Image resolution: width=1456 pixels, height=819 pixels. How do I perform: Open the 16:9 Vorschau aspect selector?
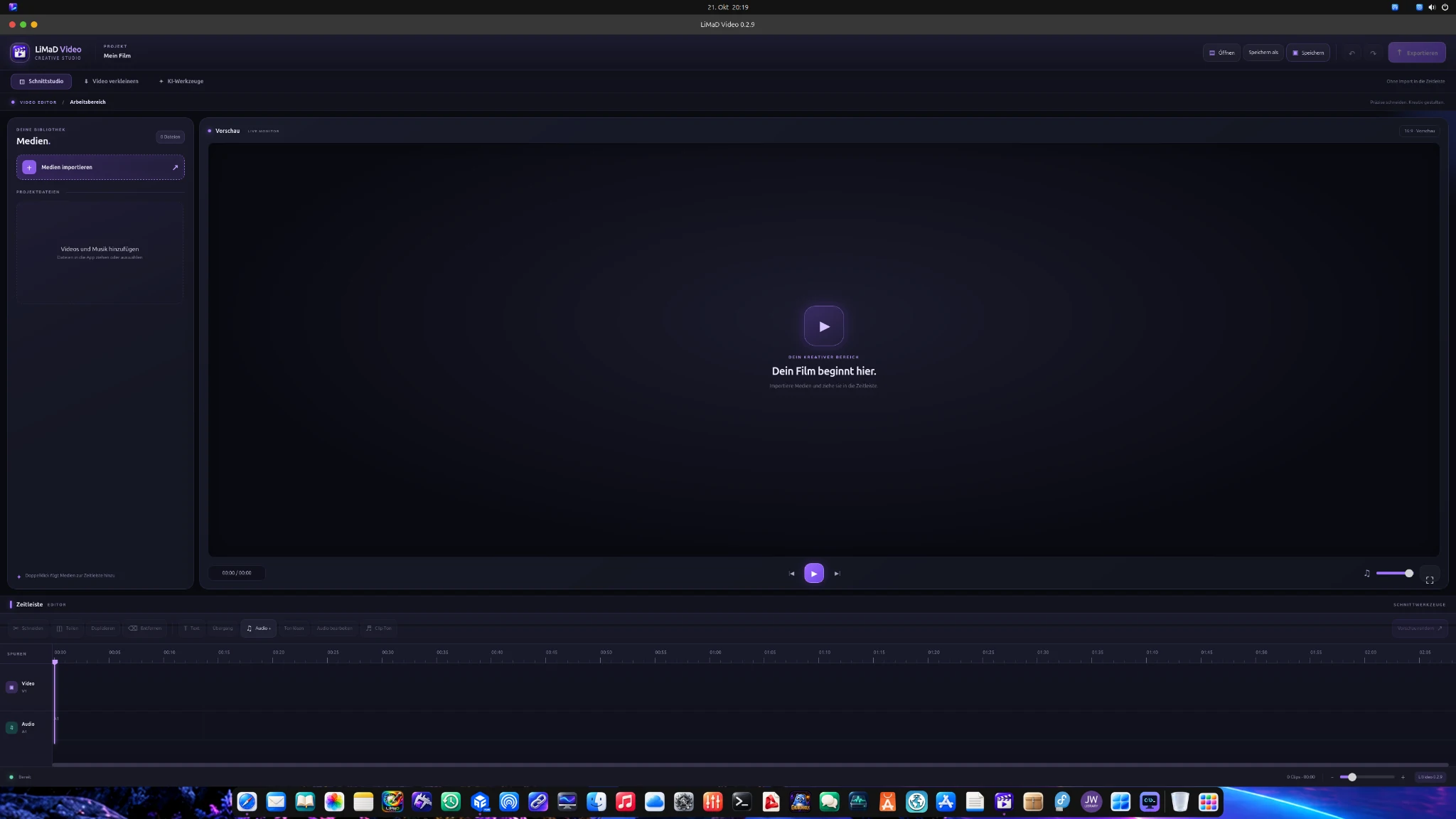[x=1419, y=131]
